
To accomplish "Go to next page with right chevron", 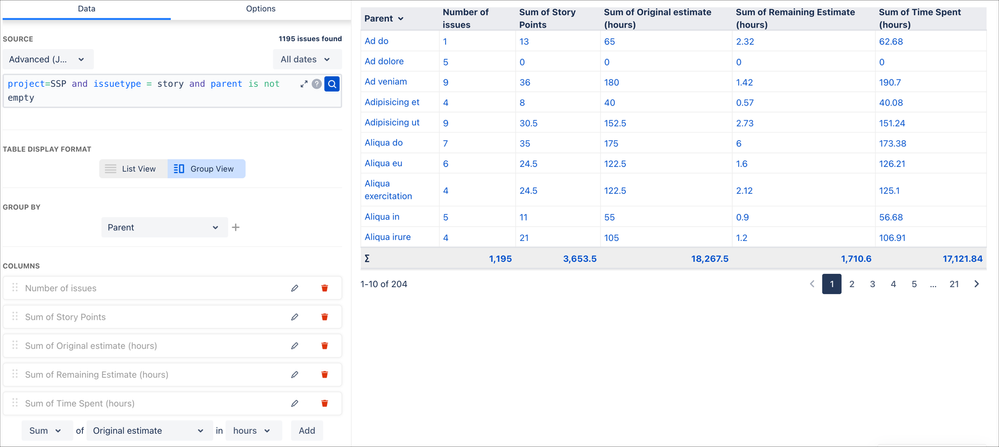I will pos(977,284).
